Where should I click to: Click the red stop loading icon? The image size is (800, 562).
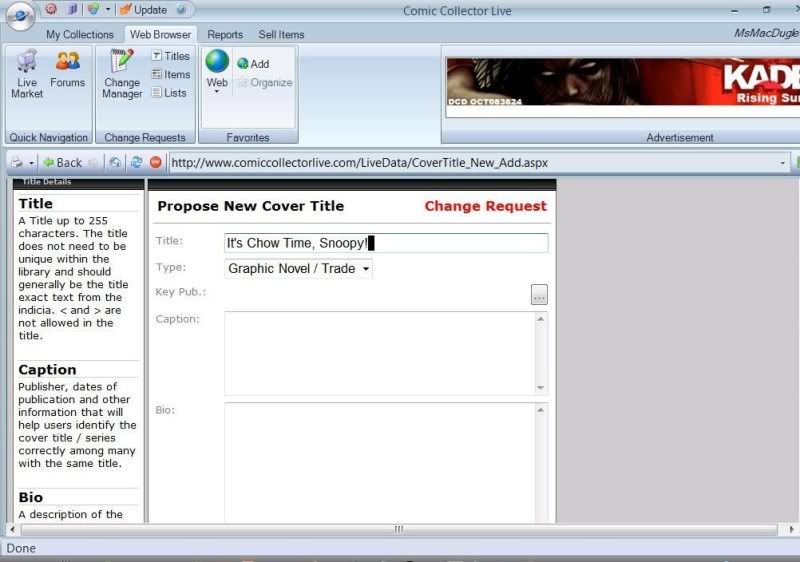[156, 163]
